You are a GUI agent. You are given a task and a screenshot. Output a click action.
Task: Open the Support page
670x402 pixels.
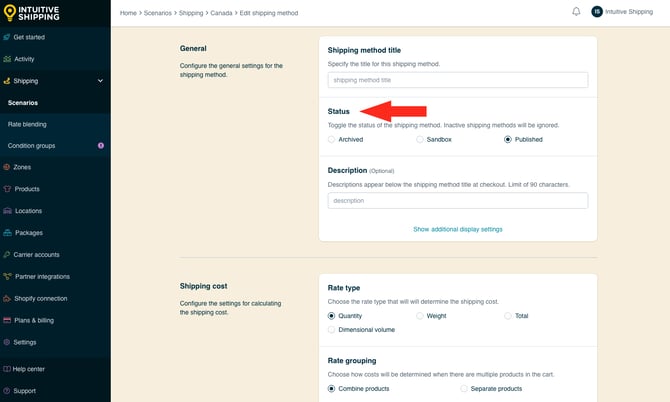24,390
